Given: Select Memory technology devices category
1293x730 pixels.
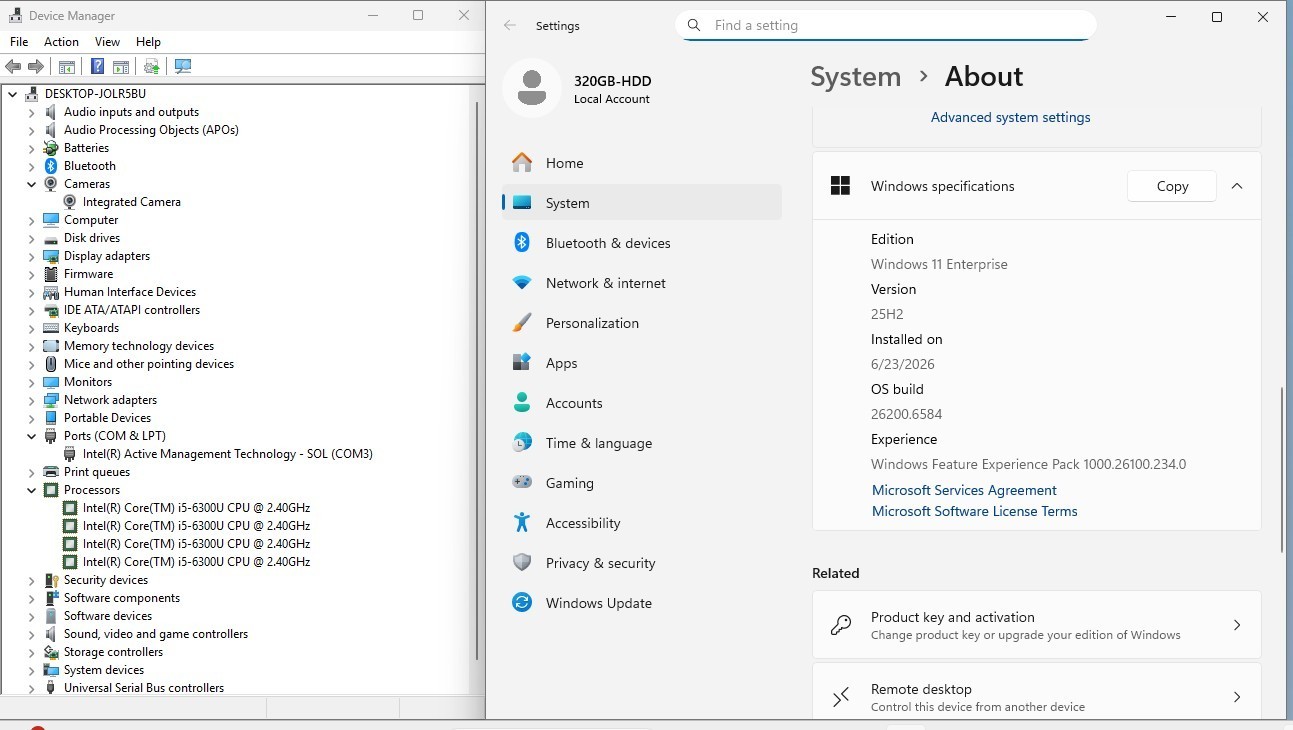Looking at the screenshot, I should [139, 346].
